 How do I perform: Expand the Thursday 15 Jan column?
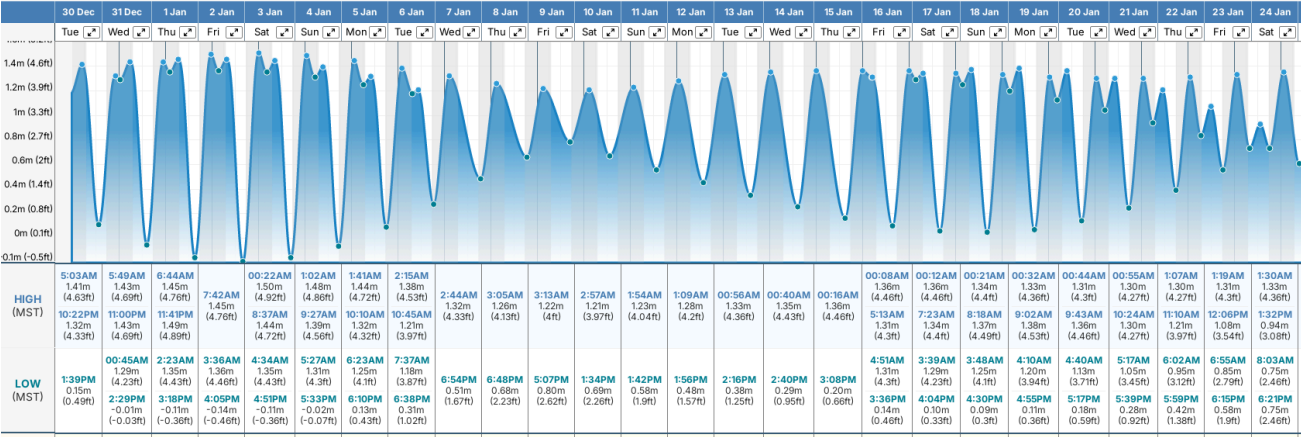coord(849,32)
